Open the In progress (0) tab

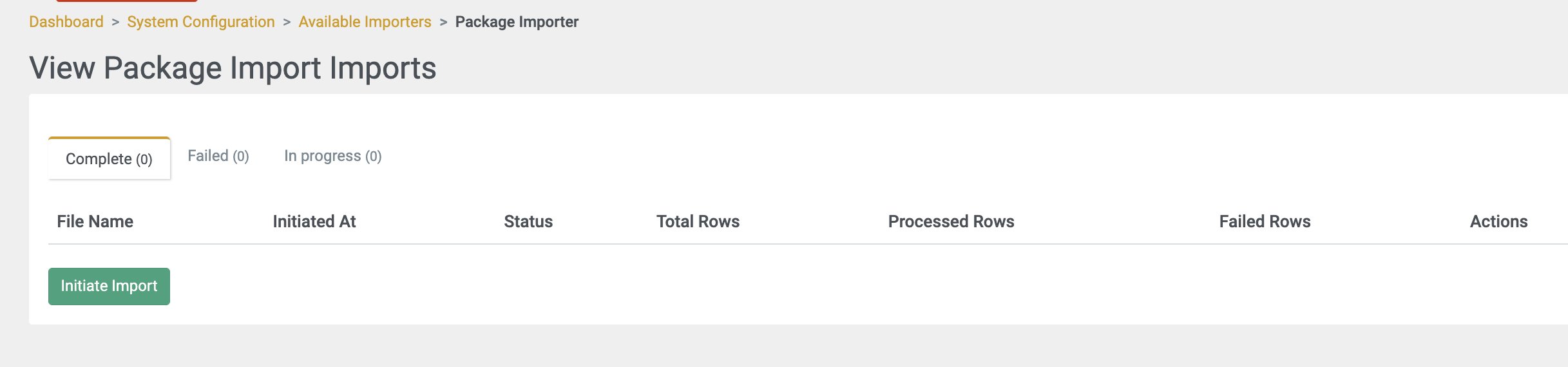[333, 156]
